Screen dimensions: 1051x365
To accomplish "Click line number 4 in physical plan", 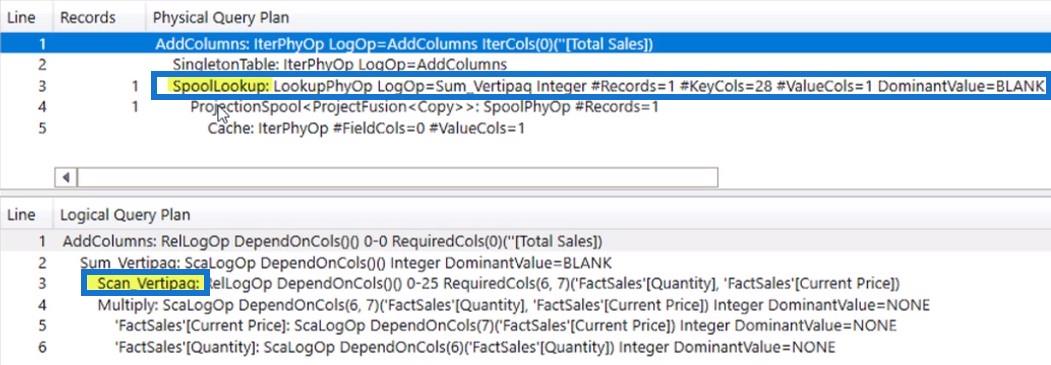I will 42,107.
